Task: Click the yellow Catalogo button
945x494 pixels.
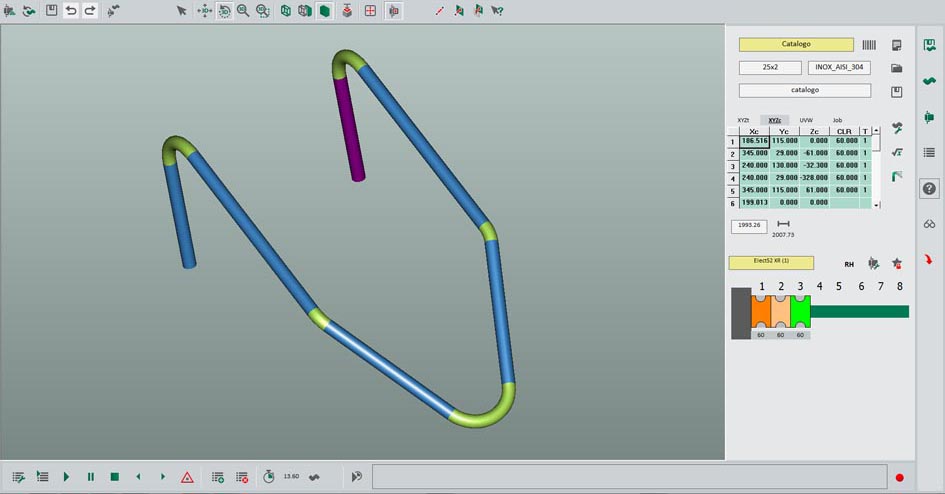Action: click(795, 45)
